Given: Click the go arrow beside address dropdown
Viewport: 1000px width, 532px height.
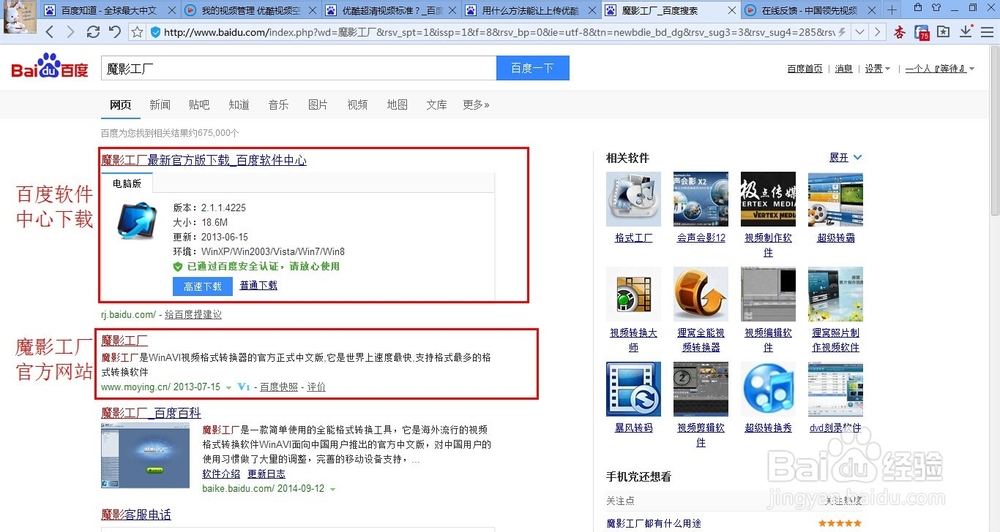Looking at the screenshot, I should click(x=878, y=32).
